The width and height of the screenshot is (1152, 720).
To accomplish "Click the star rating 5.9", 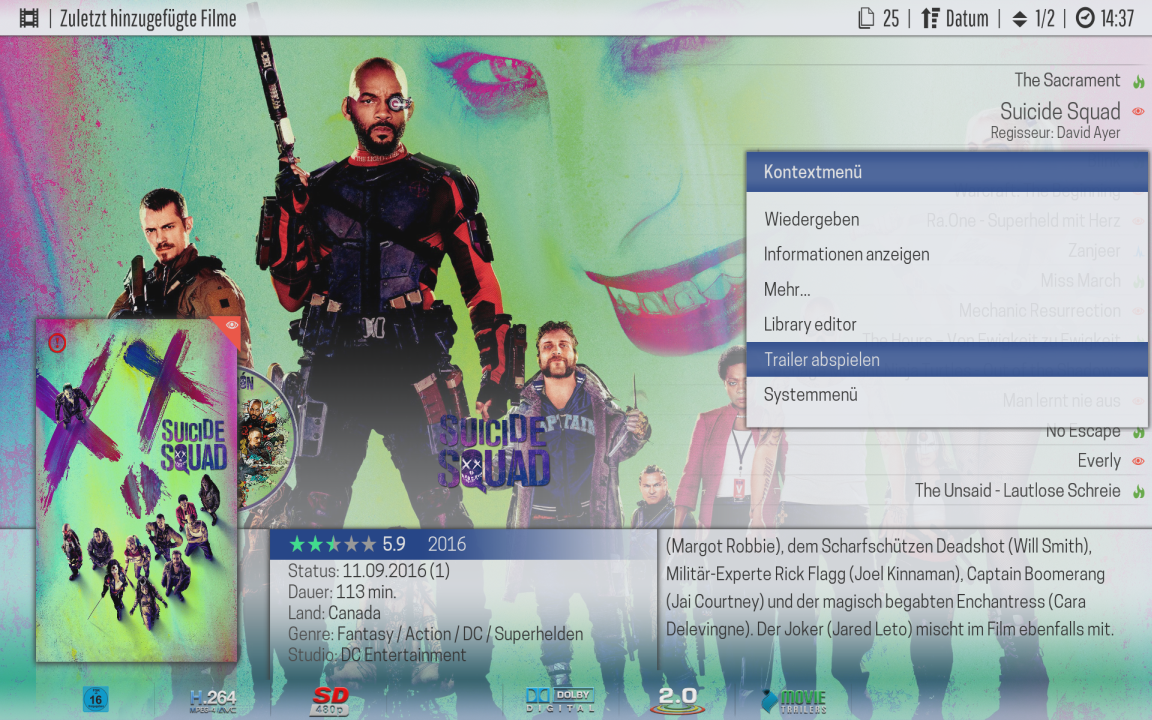I will pos(347,544).
